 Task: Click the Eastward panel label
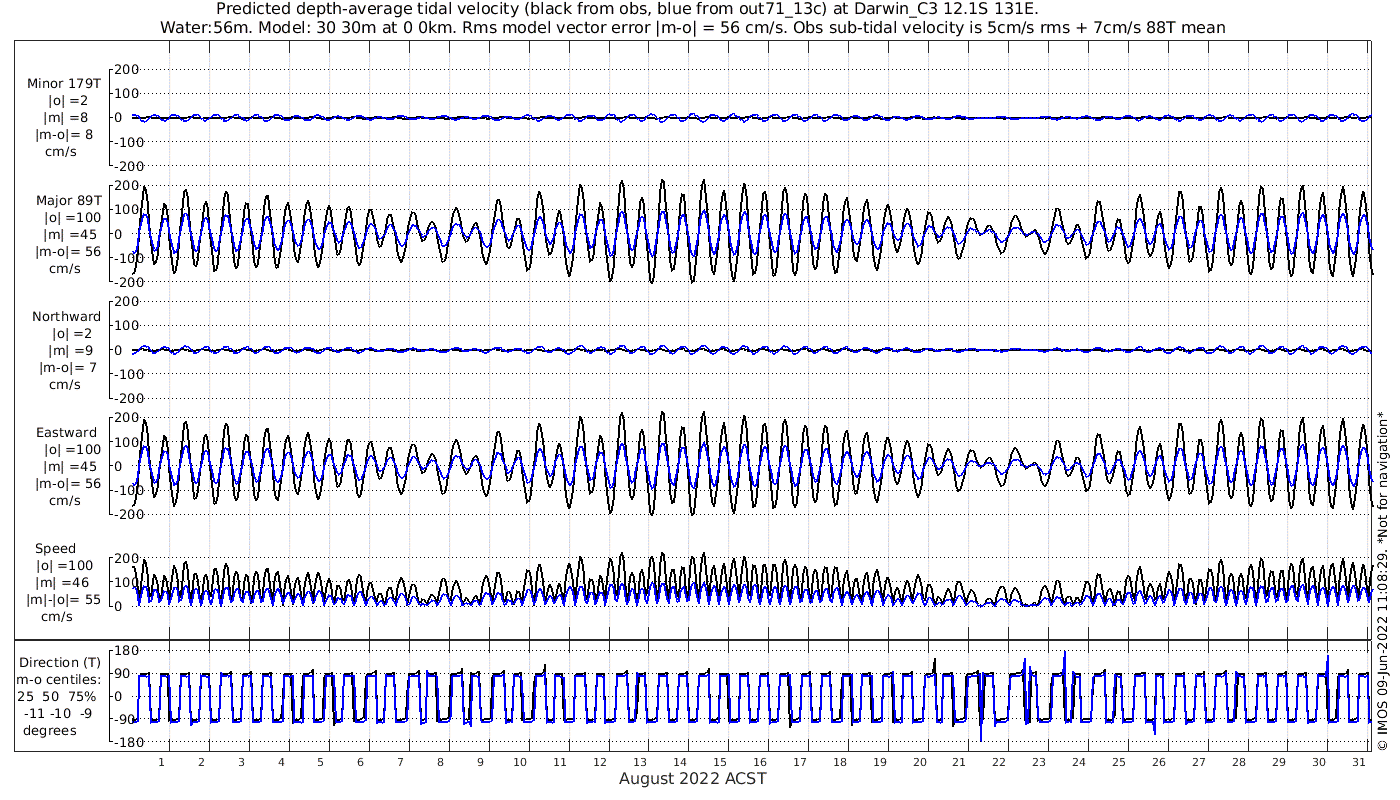pyautogui.click(x=66, y=433)
